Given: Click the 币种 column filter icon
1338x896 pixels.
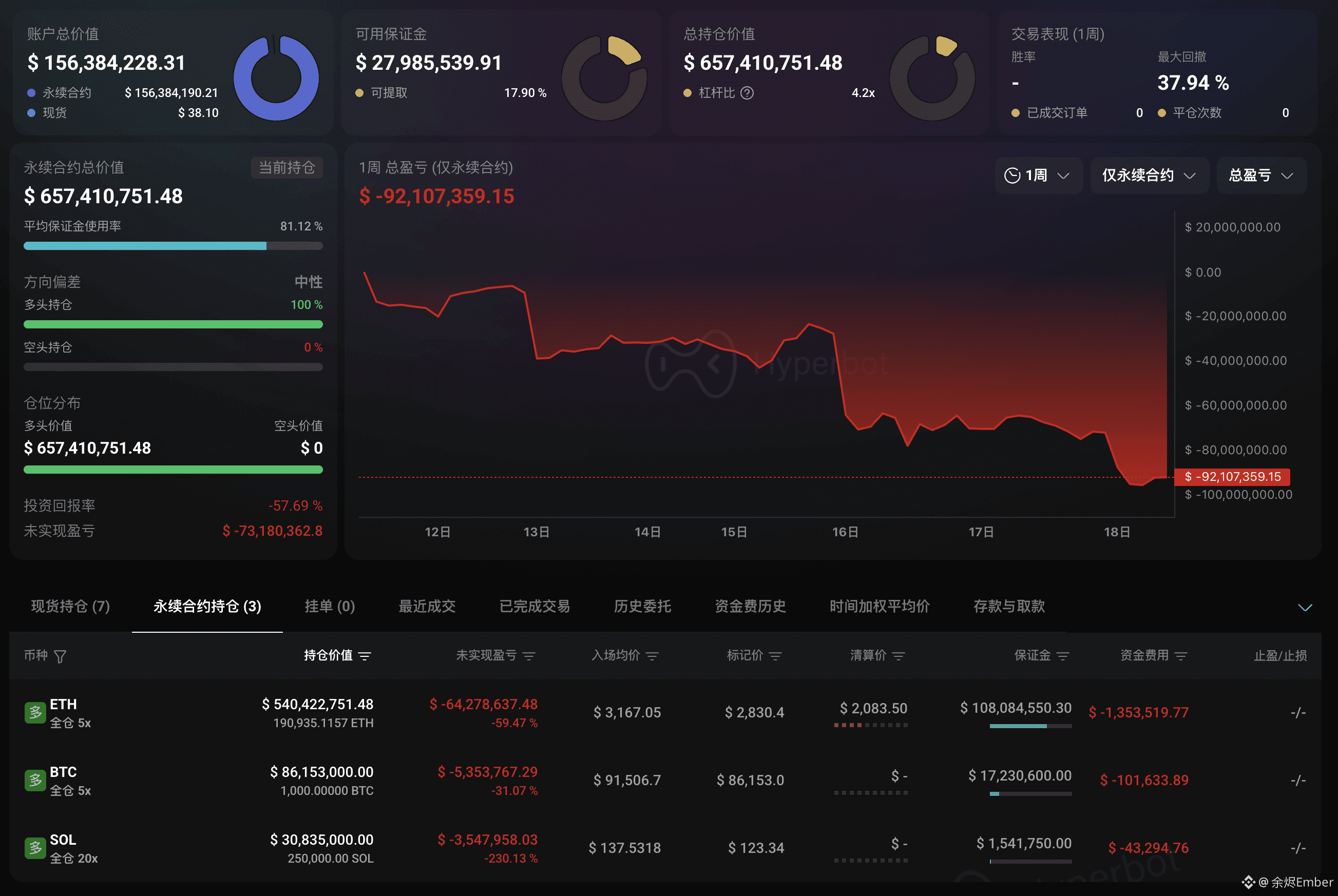Looking at the screenshot, I should (x=61, y=655).
